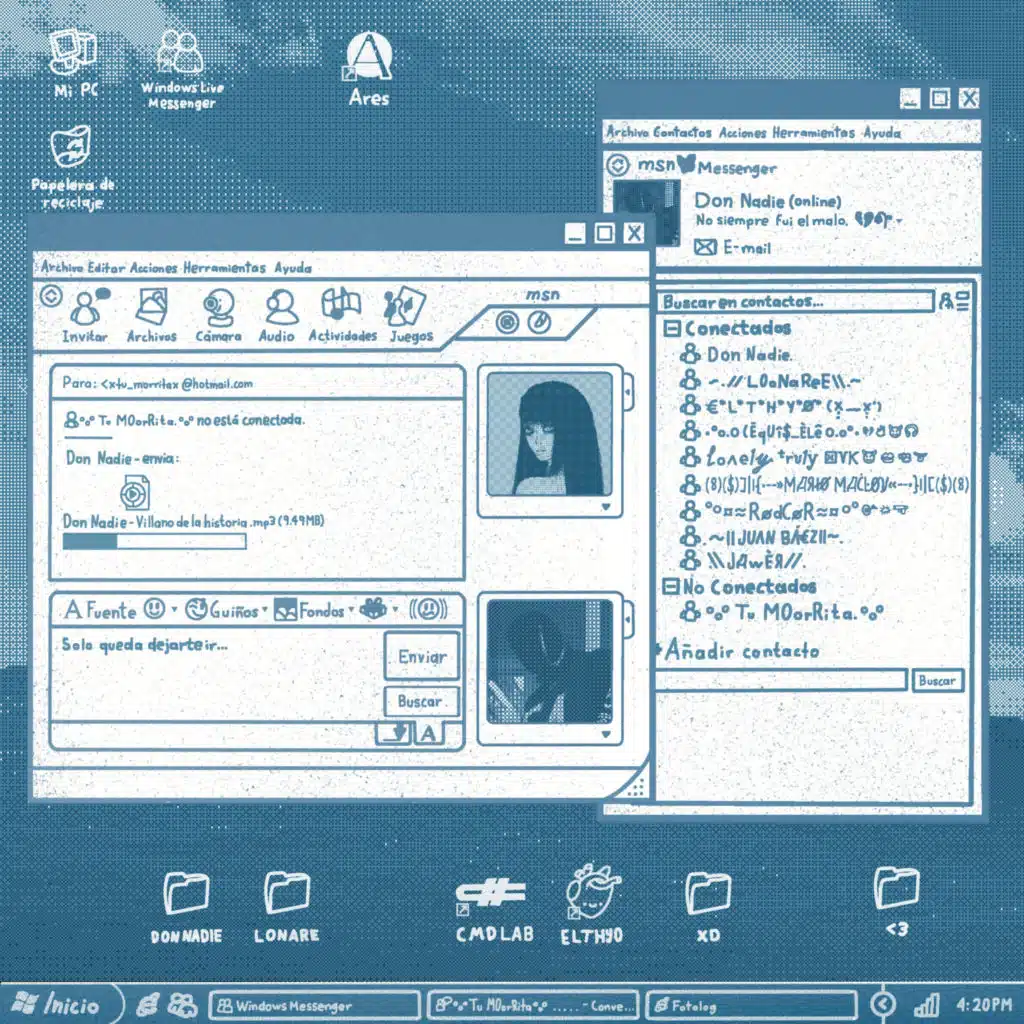
Task: Click Buscar button in conversation window
Action: [x=421, y=701]
